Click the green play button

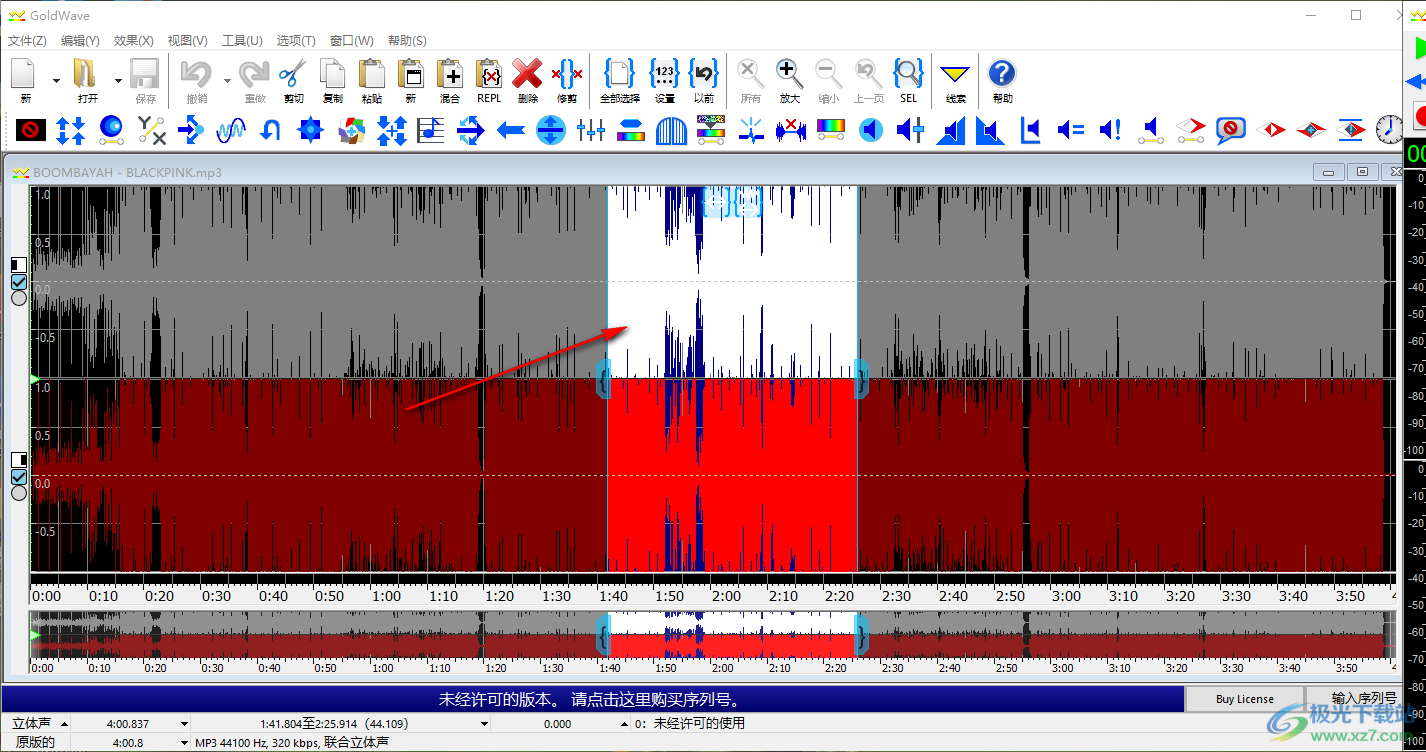pyautogui.click(x=1419, y=47)
